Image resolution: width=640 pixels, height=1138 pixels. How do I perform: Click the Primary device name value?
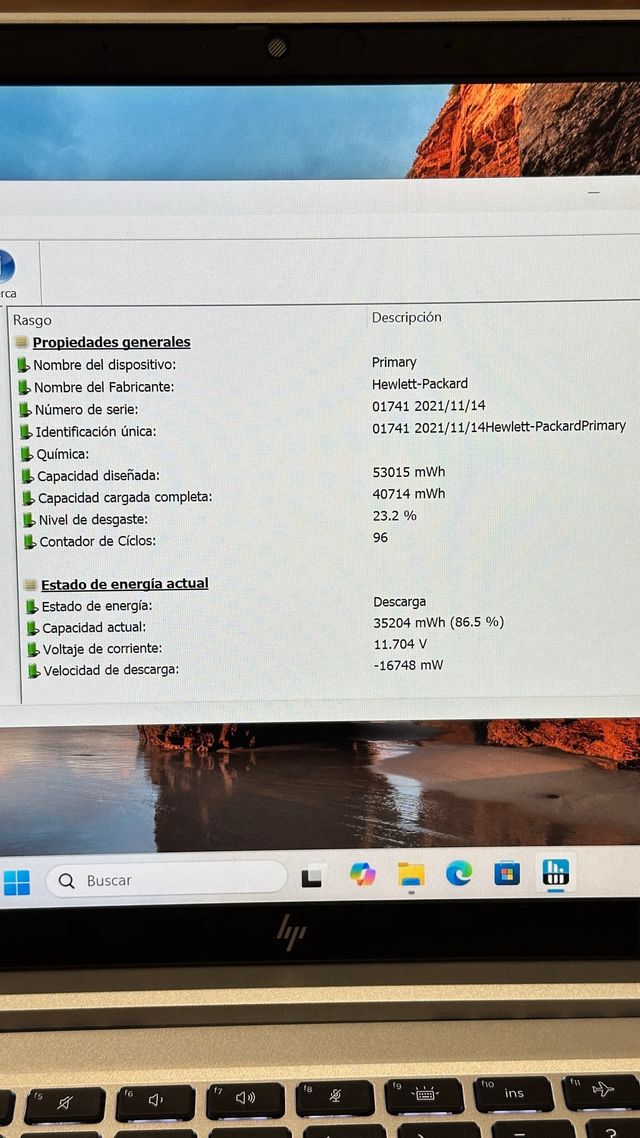[394, 362]
